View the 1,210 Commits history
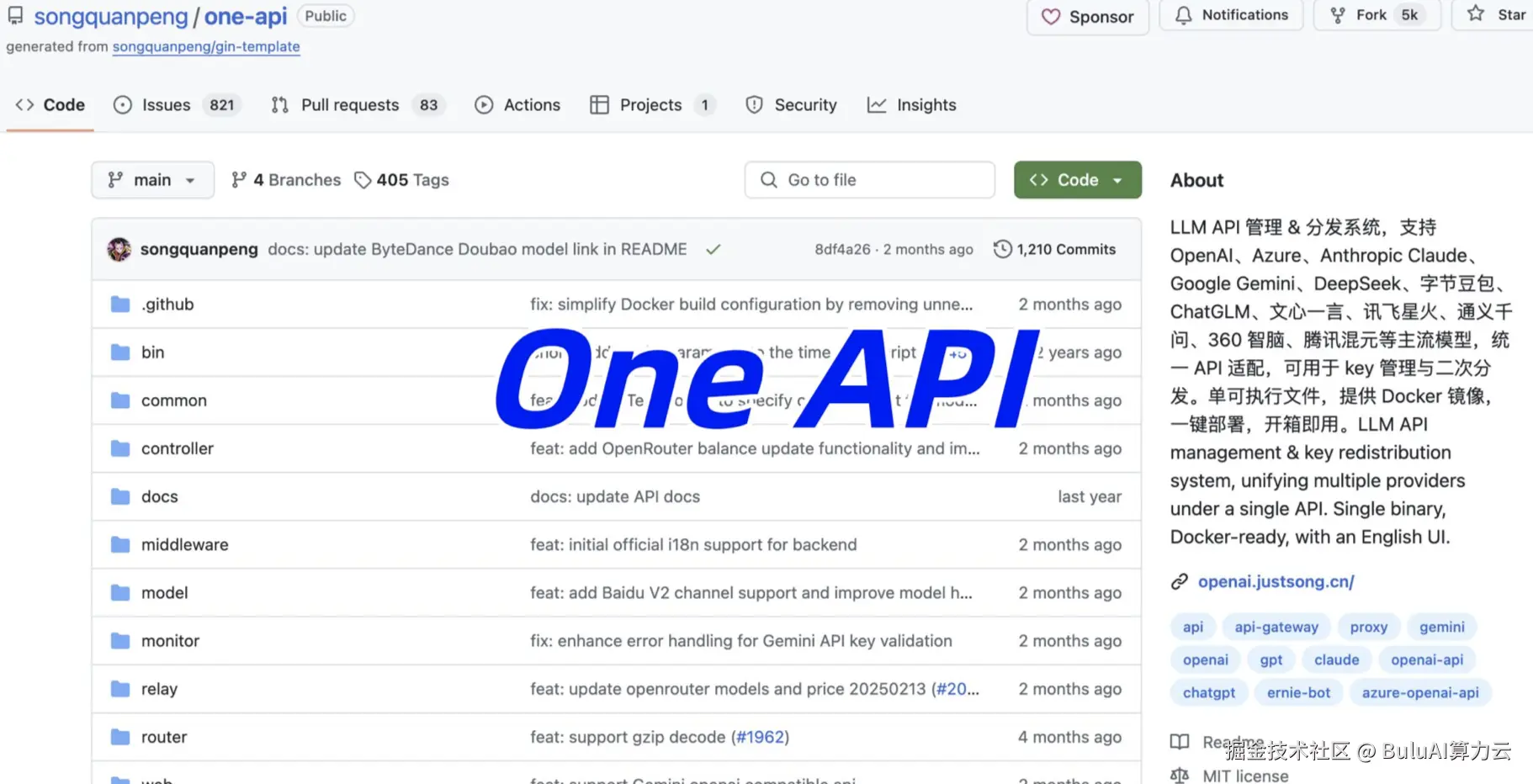 (1055, 249)
